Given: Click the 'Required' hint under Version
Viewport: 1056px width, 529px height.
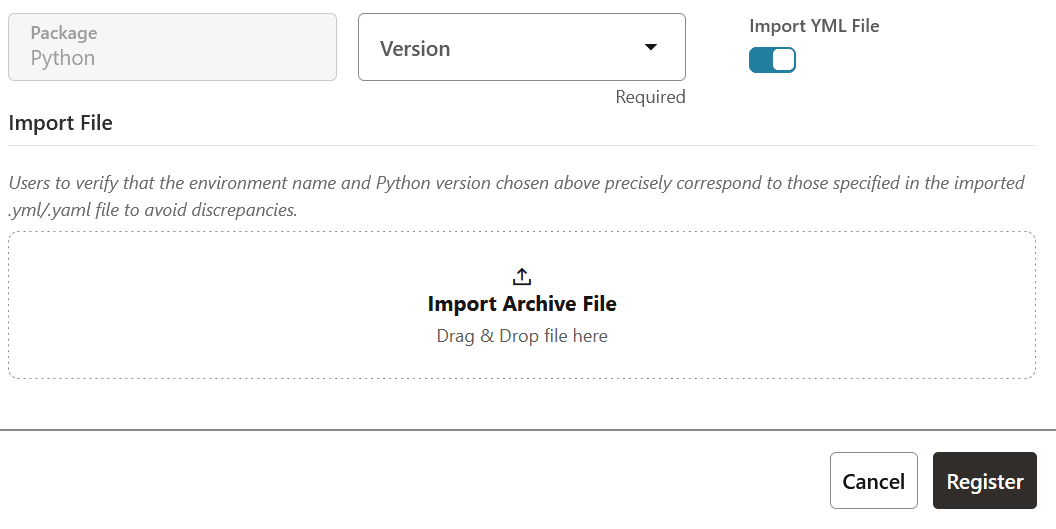Looking at the screenshot, I should (x=651, y=97).
